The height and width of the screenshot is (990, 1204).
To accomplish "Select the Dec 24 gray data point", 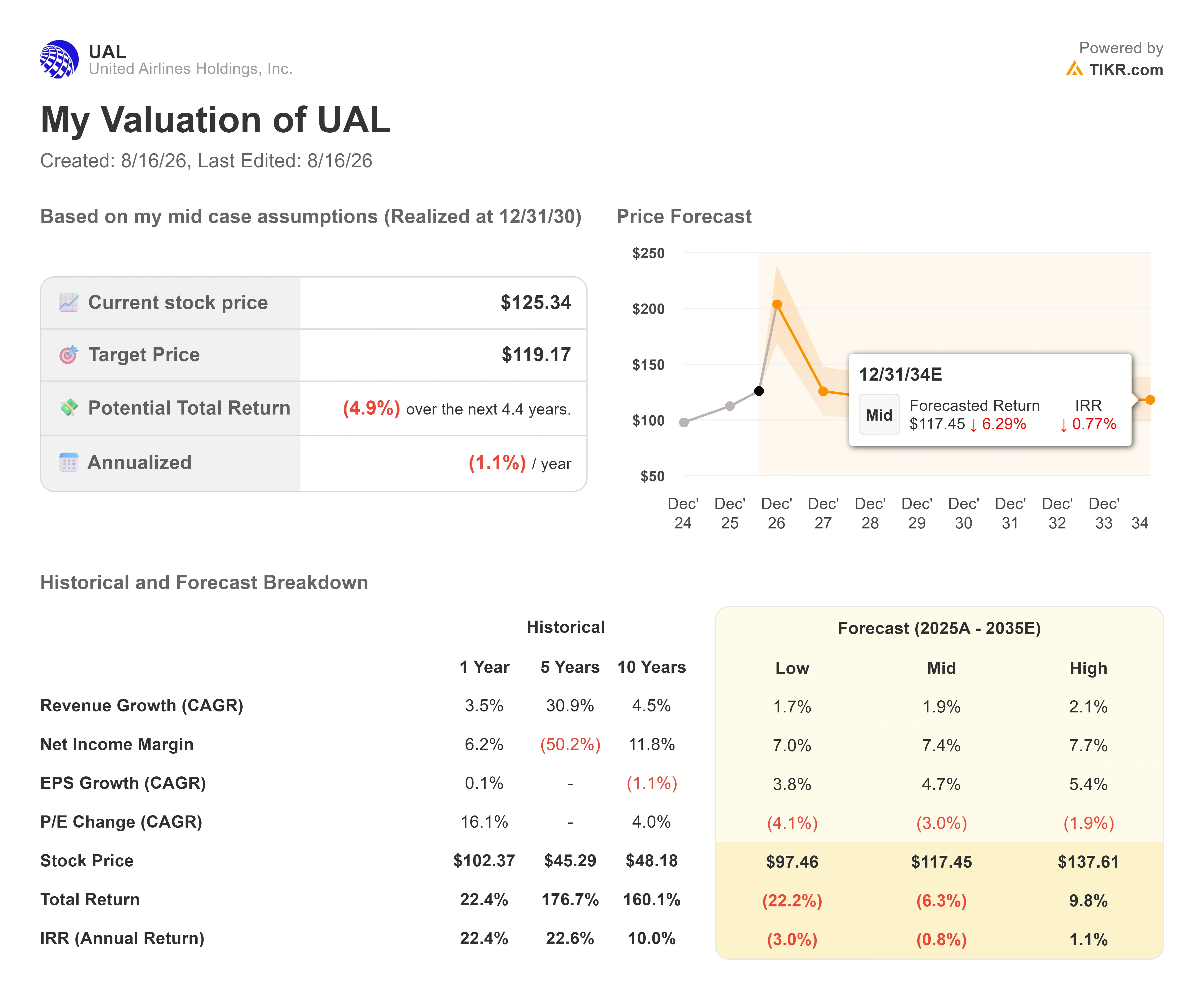I will [684, 422].
